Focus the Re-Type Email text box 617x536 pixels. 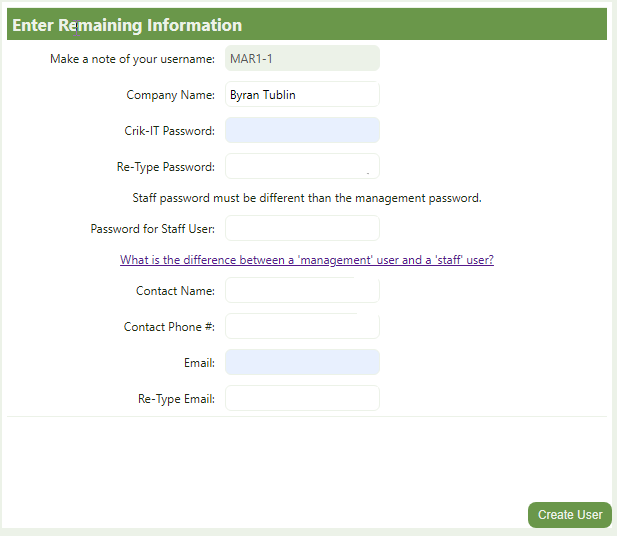[302, 399]
